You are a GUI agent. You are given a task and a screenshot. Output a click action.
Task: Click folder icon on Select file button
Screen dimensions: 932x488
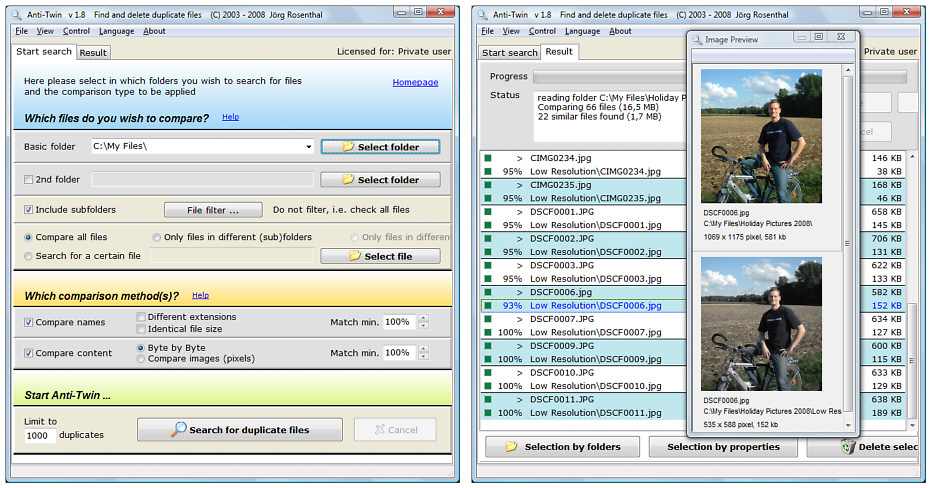(x=354, y=256)
